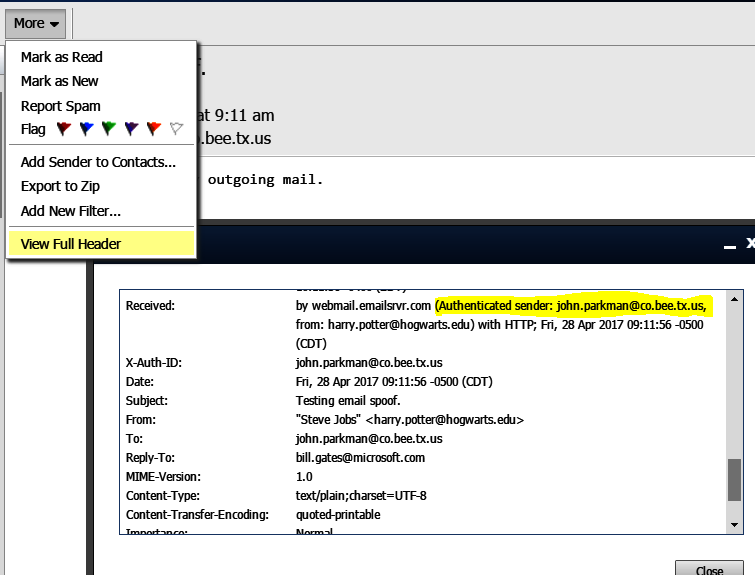Choose Mark as Read from menu
Screen dimensions: 755x575
click(x=61, y=57)
